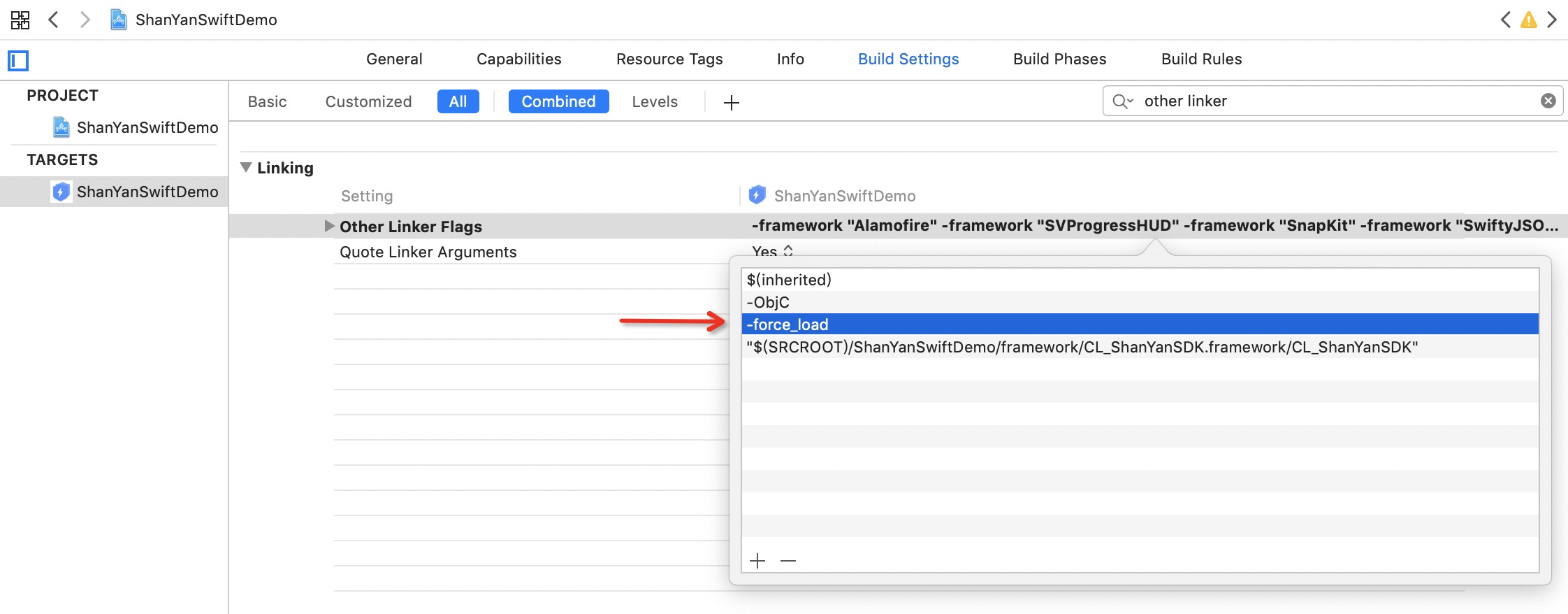Click the yellow warning issue icon
The width and height of the screenshot is (1568, 614).
[1529, 20]
